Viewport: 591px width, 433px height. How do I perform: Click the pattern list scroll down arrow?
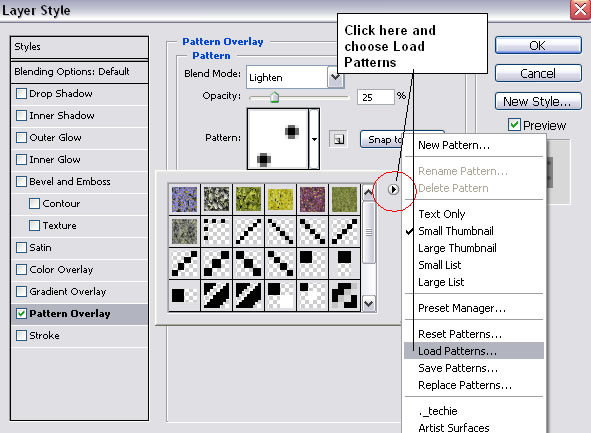(x=368, y=304)
